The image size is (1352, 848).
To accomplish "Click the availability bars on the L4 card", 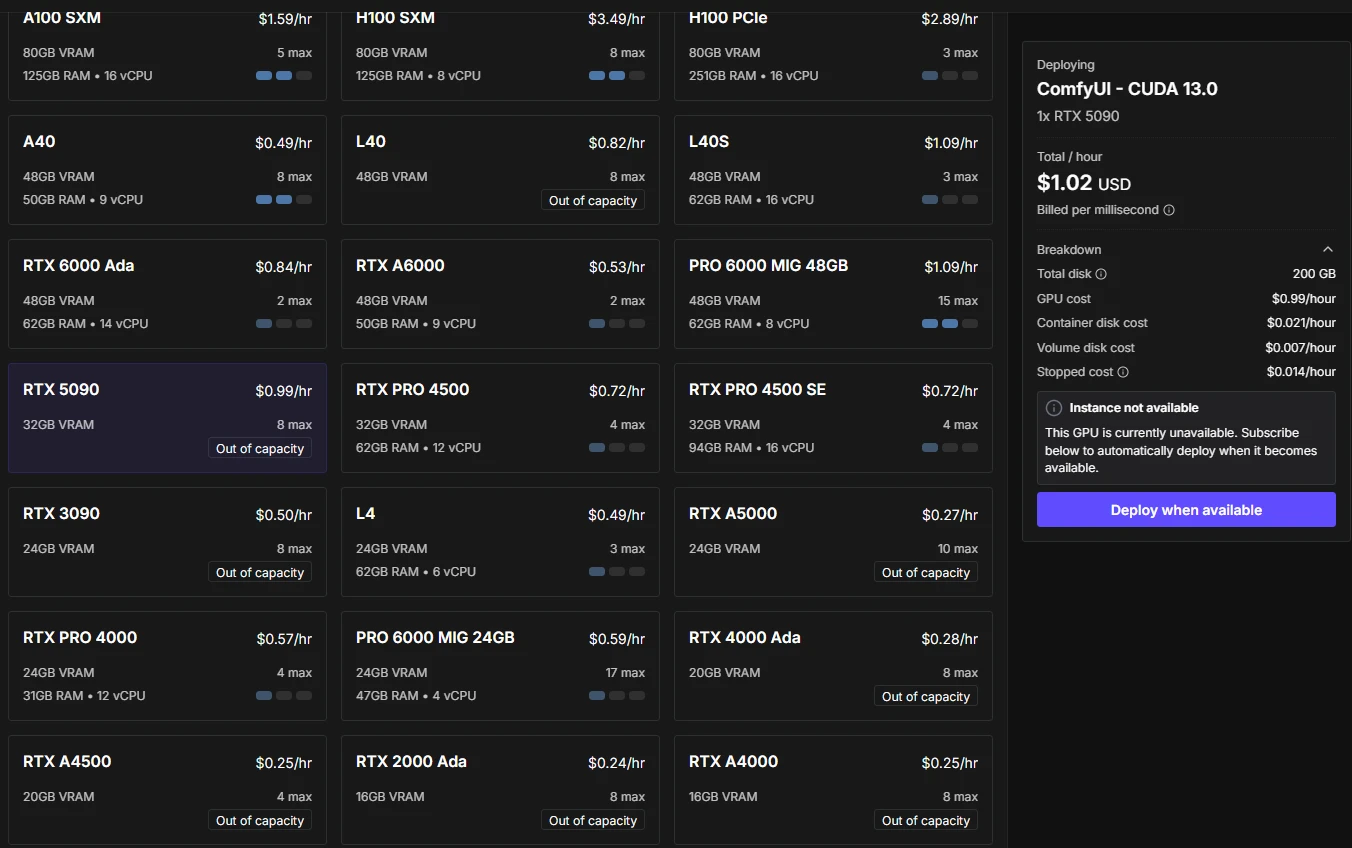I will [x=617, y=572].
